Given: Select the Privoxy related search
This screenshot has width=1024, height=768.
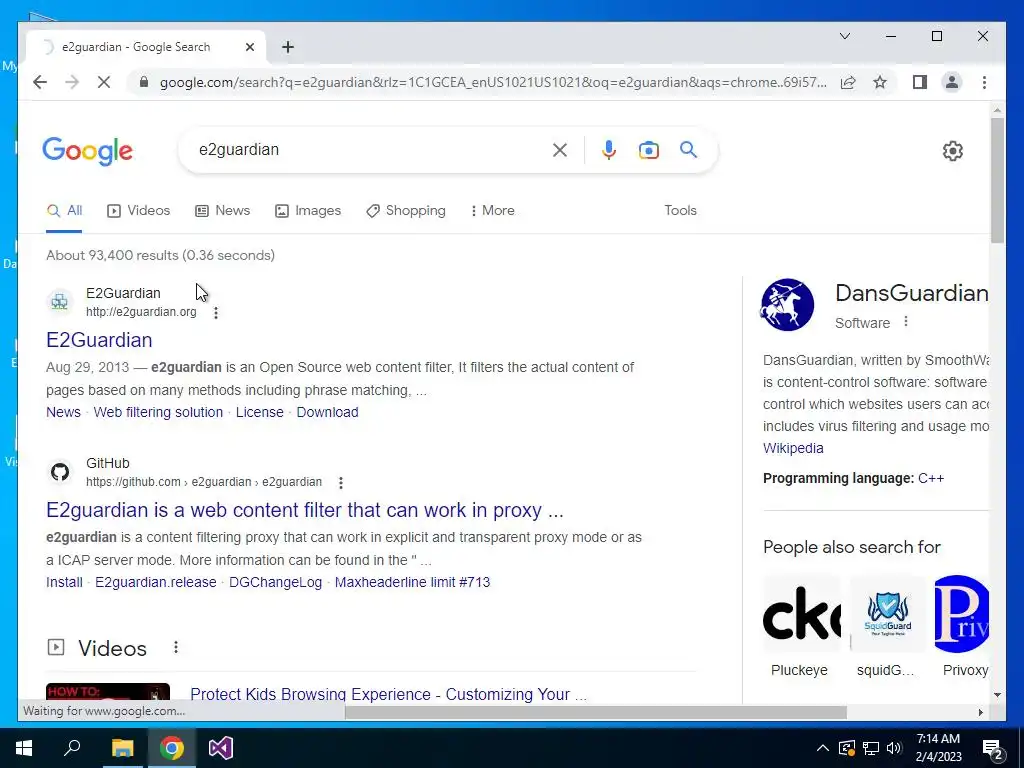Looking at the screenshot, I should tap(963, 627).
